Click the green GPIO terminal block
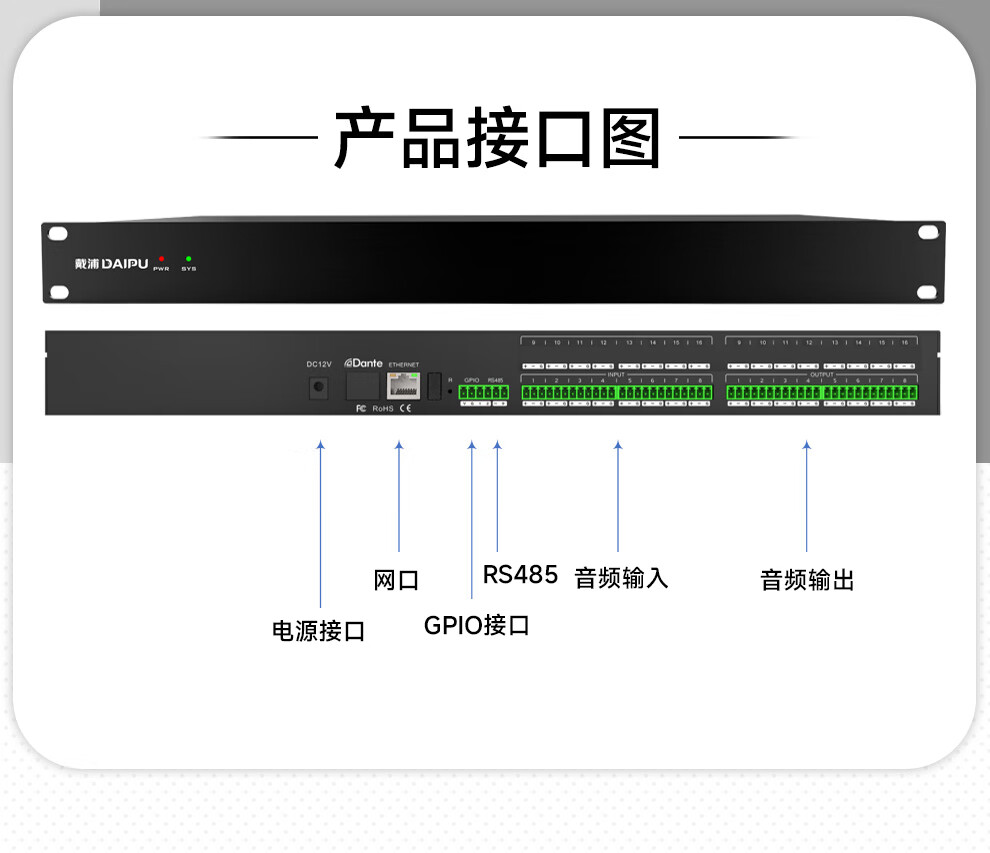This screenshot has width=990, height=853. coord(472,393)
